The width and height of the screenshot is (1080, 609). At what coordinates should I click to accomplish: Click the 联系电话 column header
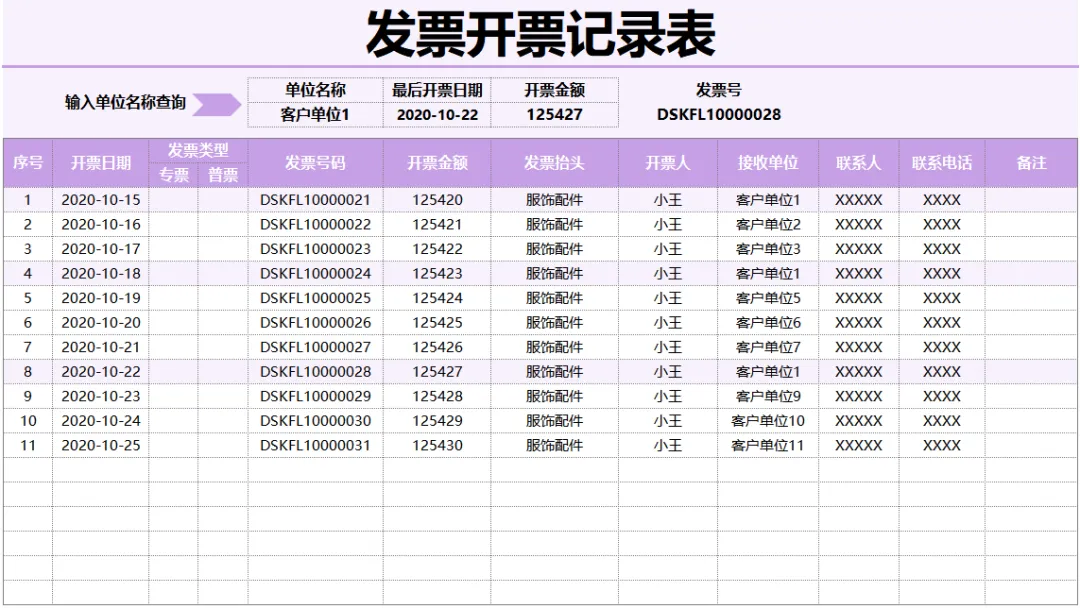[942, 163]
